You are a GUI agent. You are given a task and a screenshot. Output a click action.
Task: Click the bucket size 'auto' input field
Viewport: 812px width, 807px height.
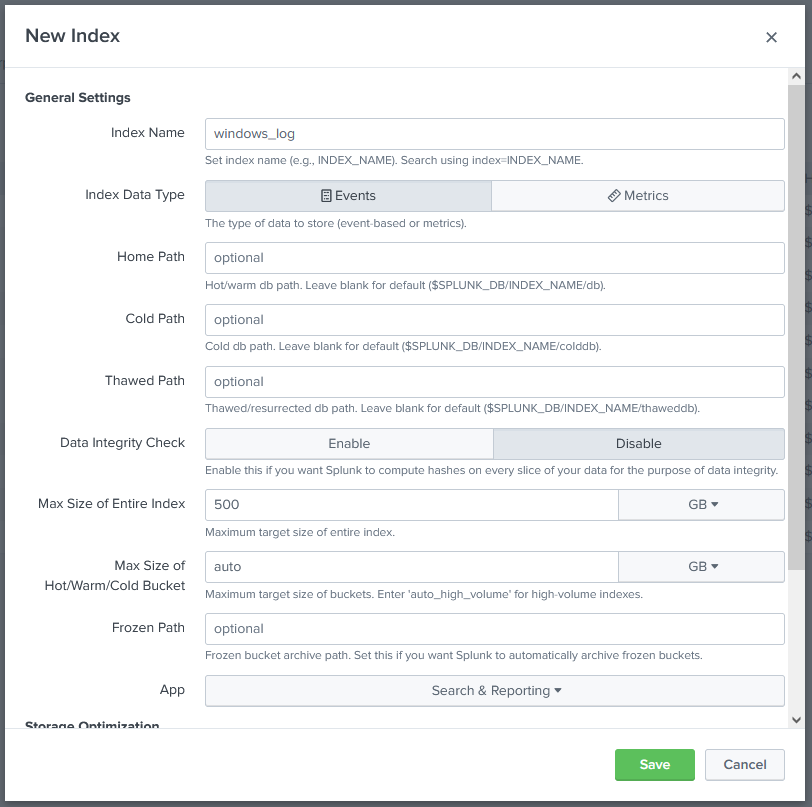411,567
